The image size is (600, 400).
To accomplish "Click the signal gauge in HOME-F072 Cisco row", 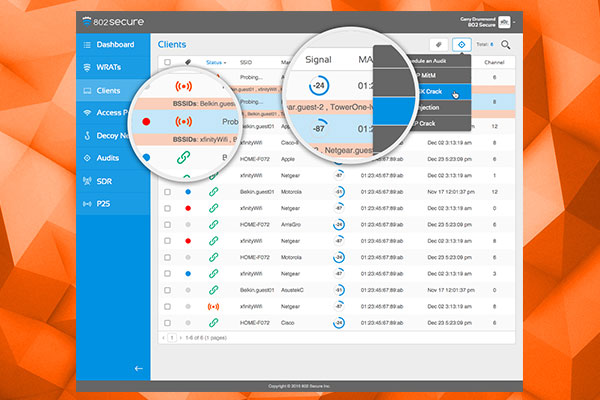I will click(339, 323).
